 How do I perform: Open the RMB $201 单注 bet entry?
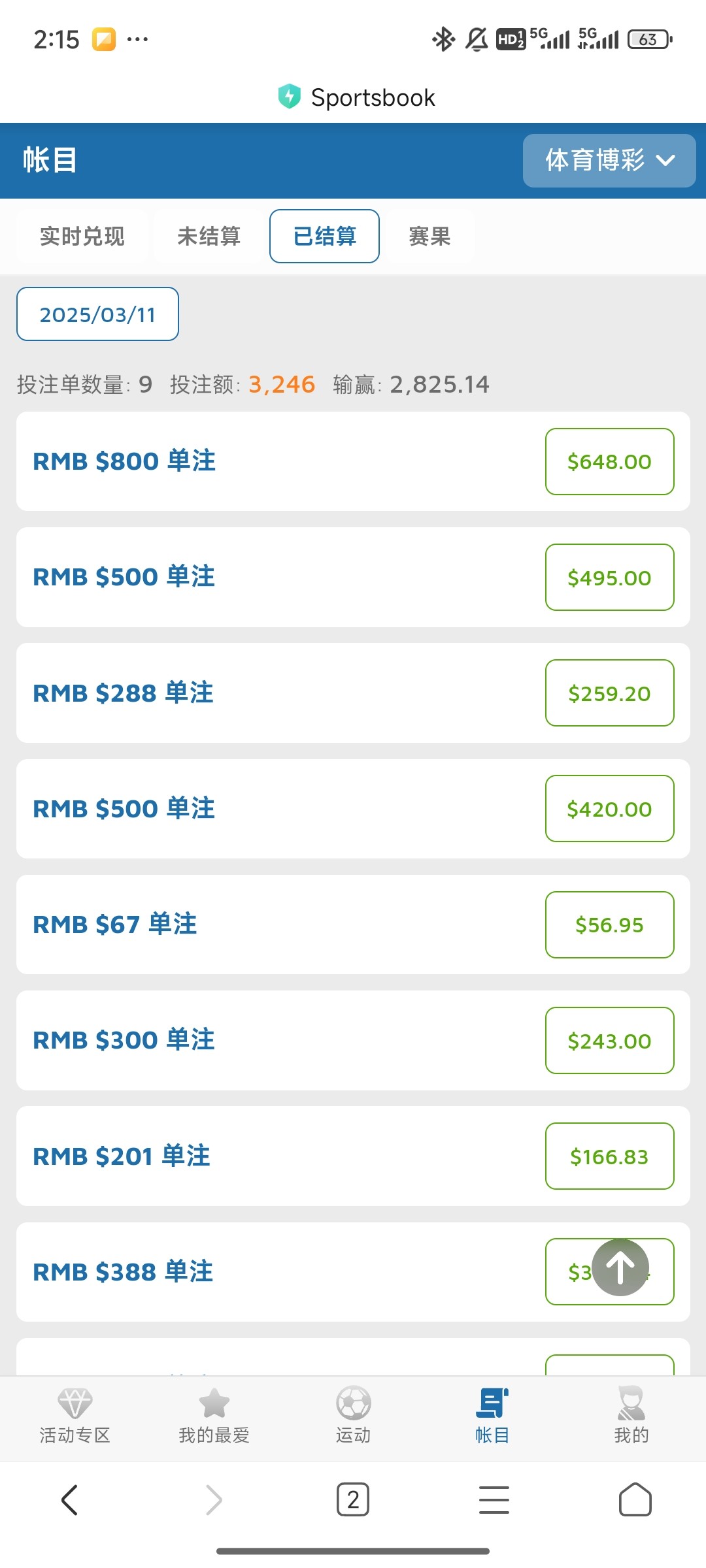click(122, 1156)
